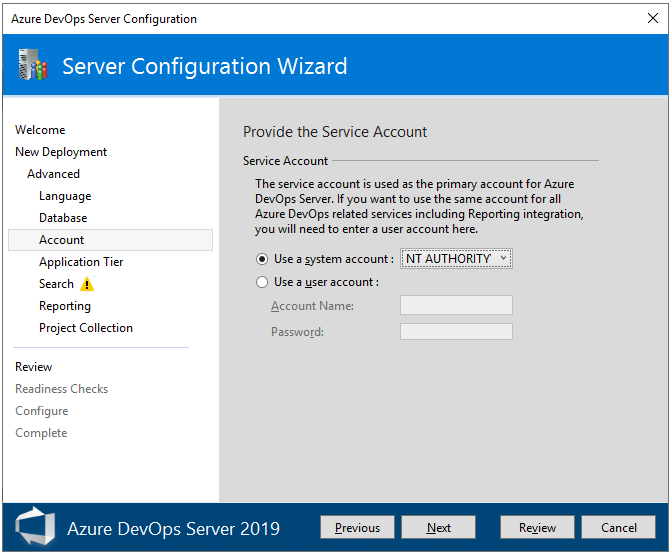Viewport: 672px width, 552px height.
Task: Select Use a system account option
Action: pos(262,259)
